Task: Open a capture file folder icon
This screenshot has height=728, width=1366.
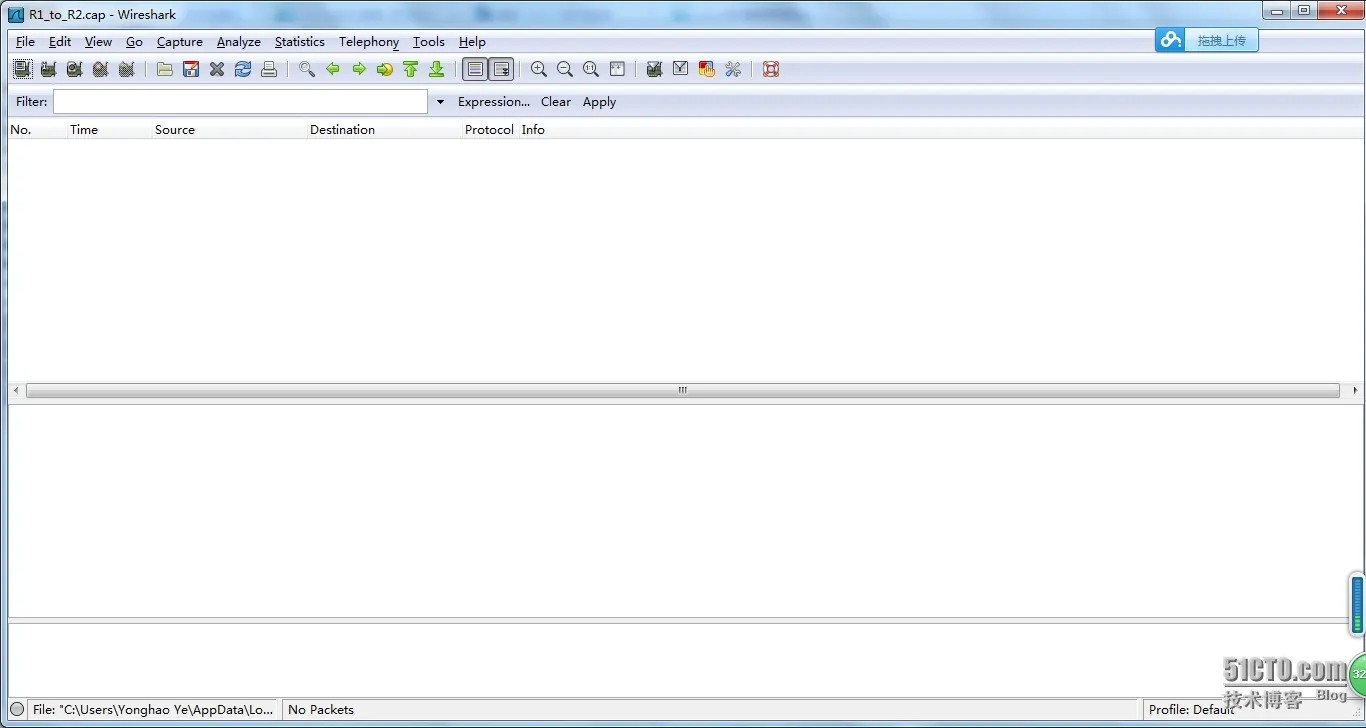Action: tap(165, 69)
